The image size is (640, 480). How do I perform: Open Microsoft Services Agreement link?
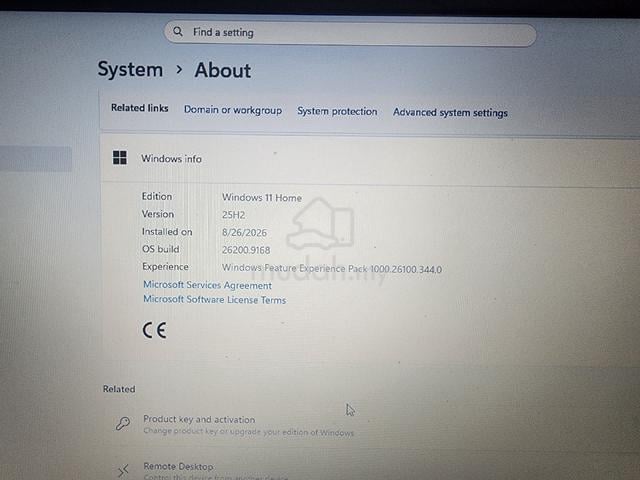207,285
